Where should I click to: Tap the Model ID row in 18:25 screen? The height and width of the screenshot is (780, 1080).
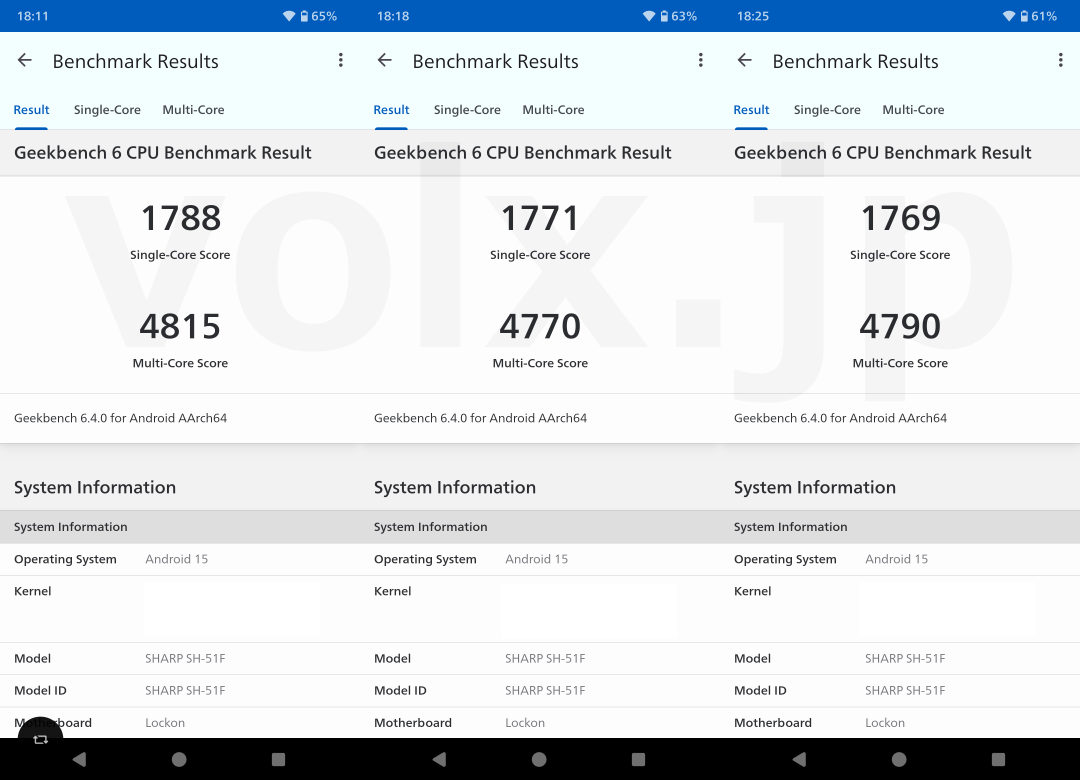pyautogui.click(x=900, y=690)
